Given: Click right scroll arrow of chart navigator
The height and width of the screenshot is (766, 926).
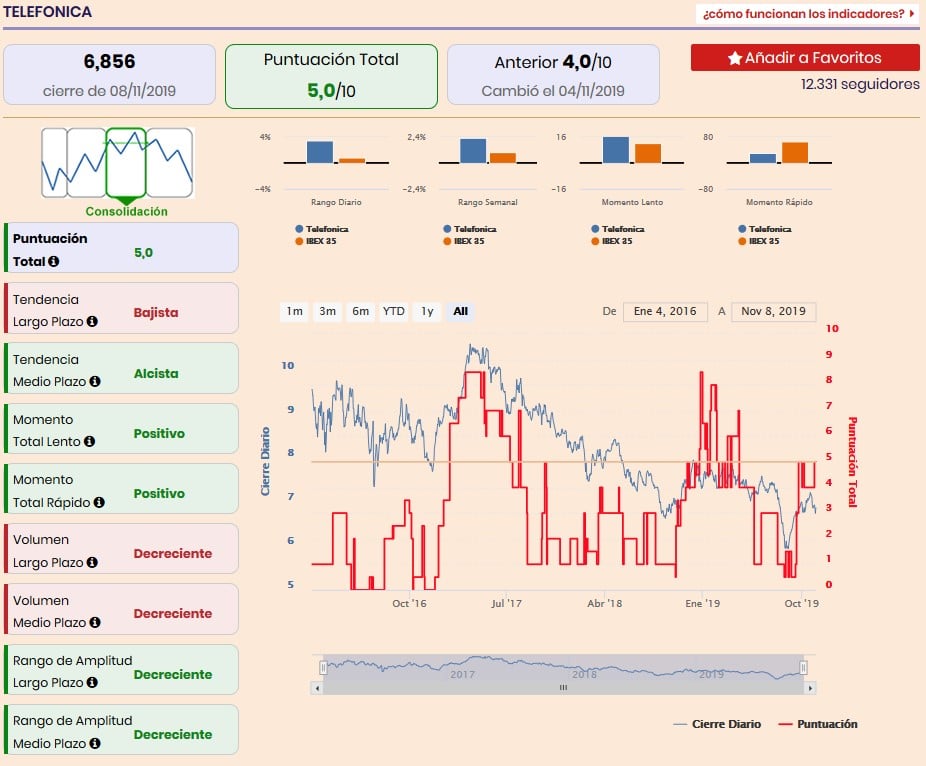Looking at the screenshot, I should (x=810, y=688).
